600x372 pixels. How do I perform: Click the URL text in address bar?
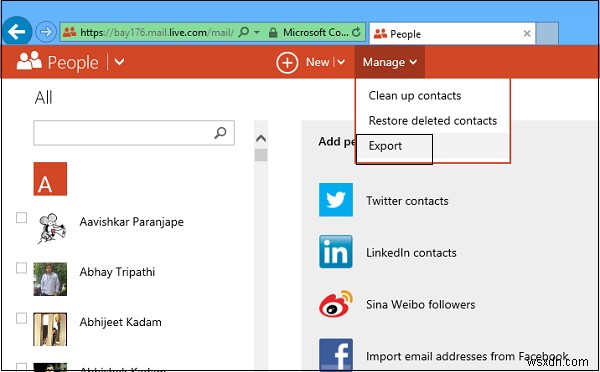tap(157, 33)
